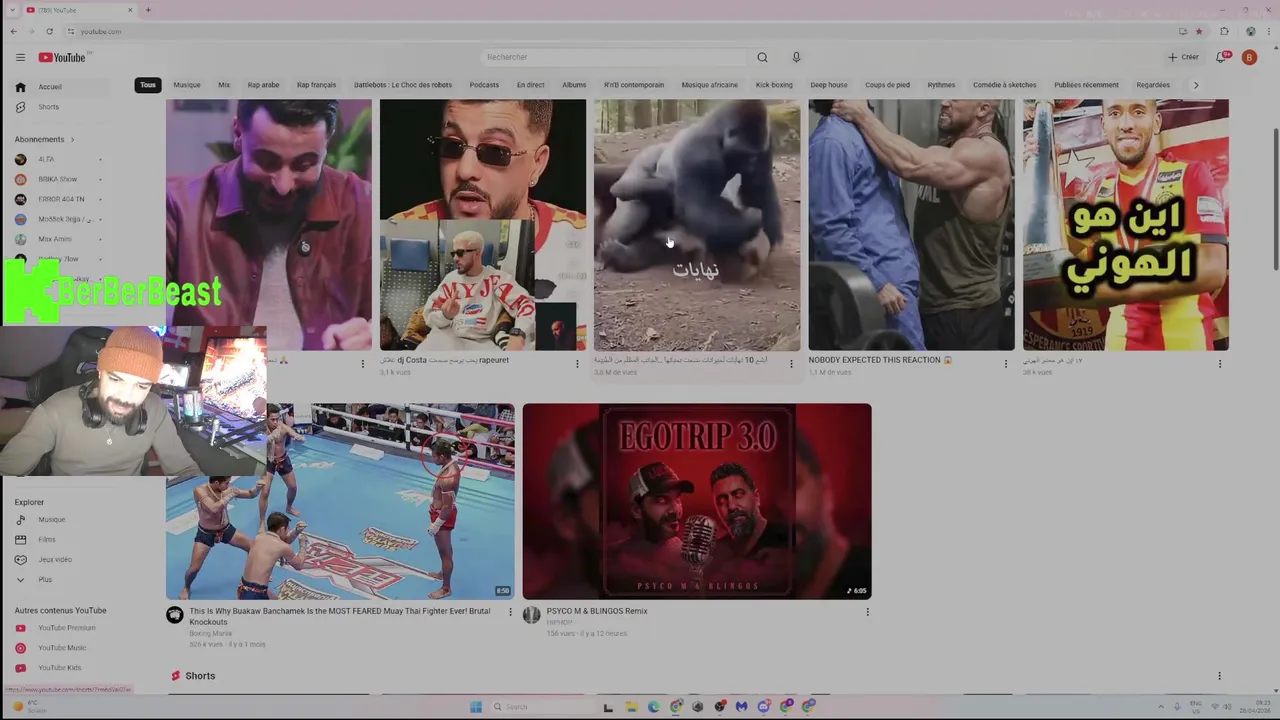1280x720 pixels.
Task: Select the Rap français filter chip
Action: [316, 85]
